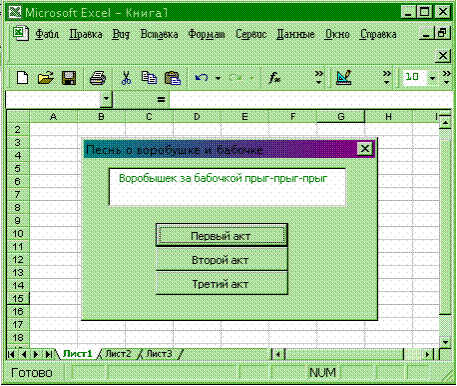Open the Insert Function fx icon
The width and height of the screenshot is (457, 386).
[275, 78]
